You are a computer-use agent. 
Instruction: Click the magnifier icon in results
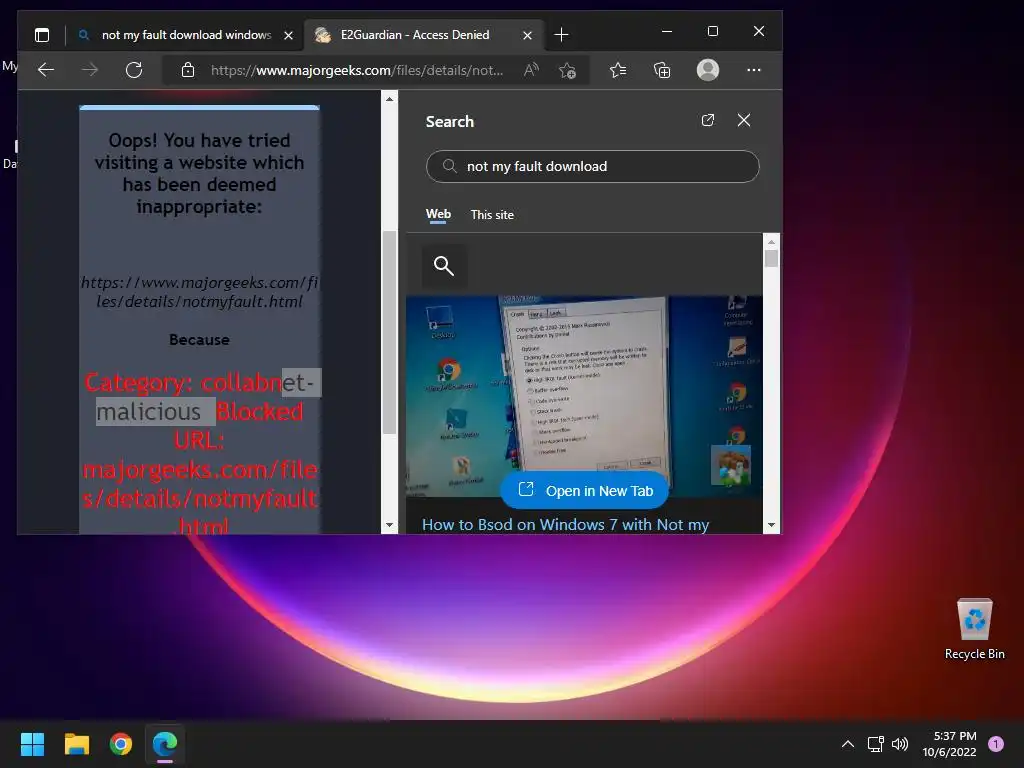pos(444,266)
